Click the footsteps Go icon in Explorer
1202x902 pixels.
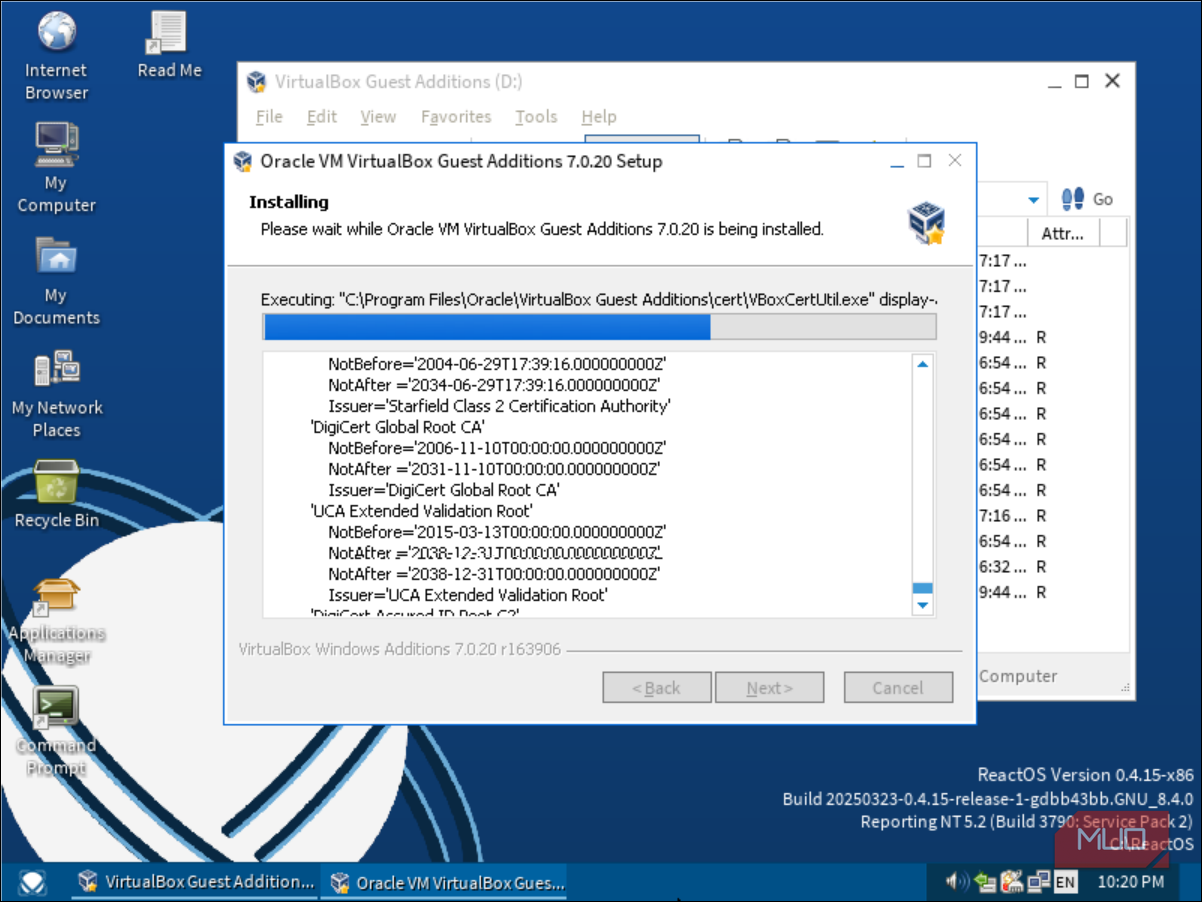[1073, 199]
